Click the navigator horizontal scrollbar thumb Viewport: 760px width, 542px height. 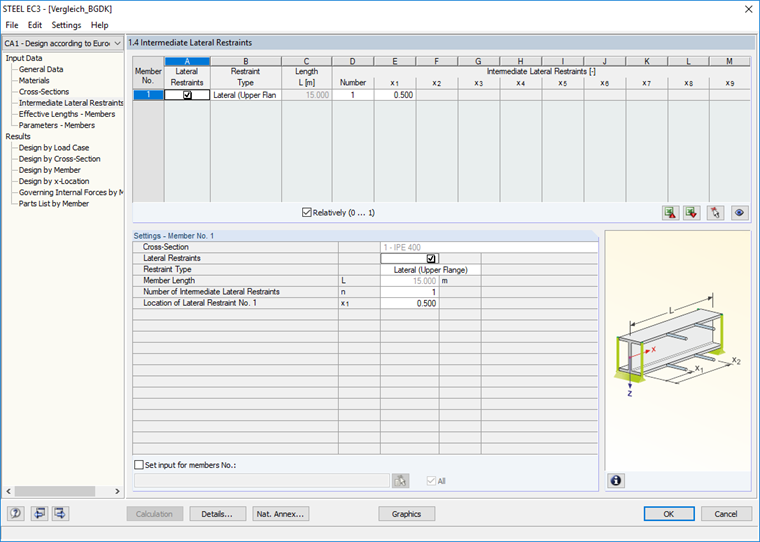click(x=55, y=491)
